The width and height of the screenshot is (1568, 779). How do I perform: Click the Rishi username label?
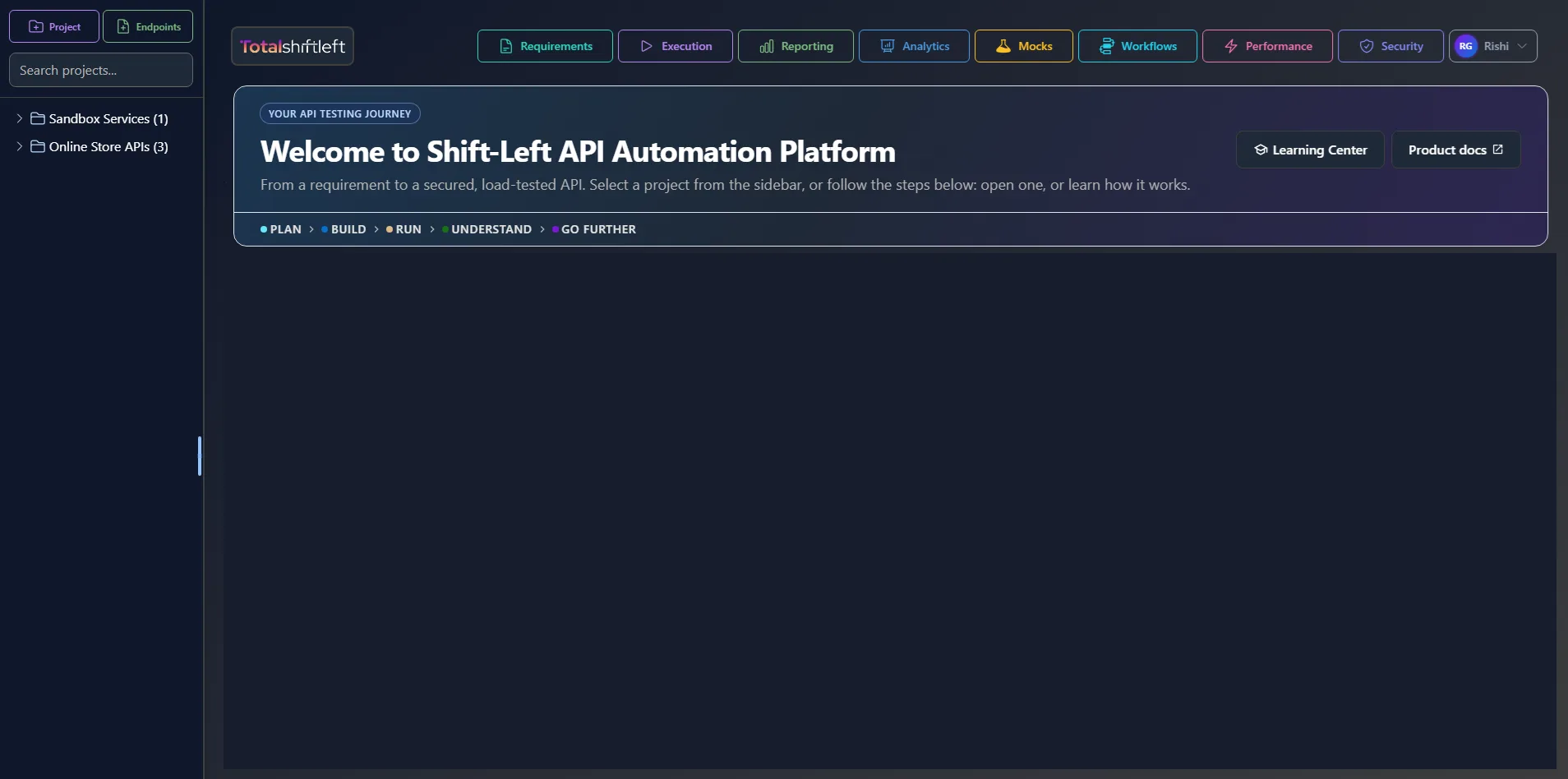1497,47
